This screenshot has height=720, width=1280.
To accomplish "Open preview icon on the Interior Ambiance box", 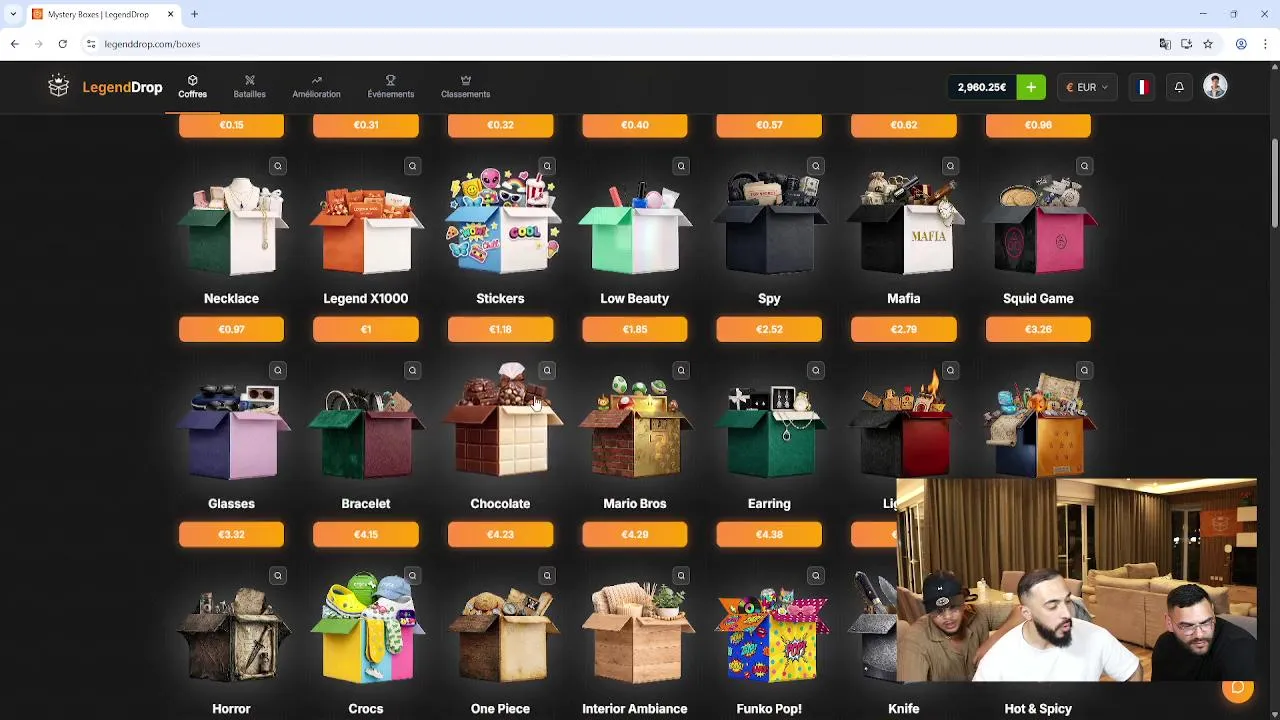I will point(681,576).
